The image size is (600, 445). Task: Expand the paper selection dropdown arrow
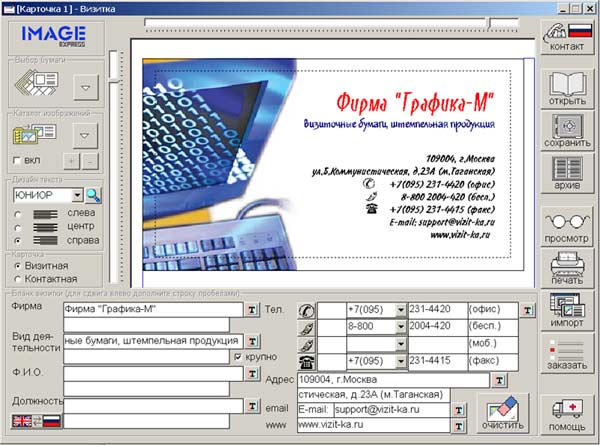point(85,90)
